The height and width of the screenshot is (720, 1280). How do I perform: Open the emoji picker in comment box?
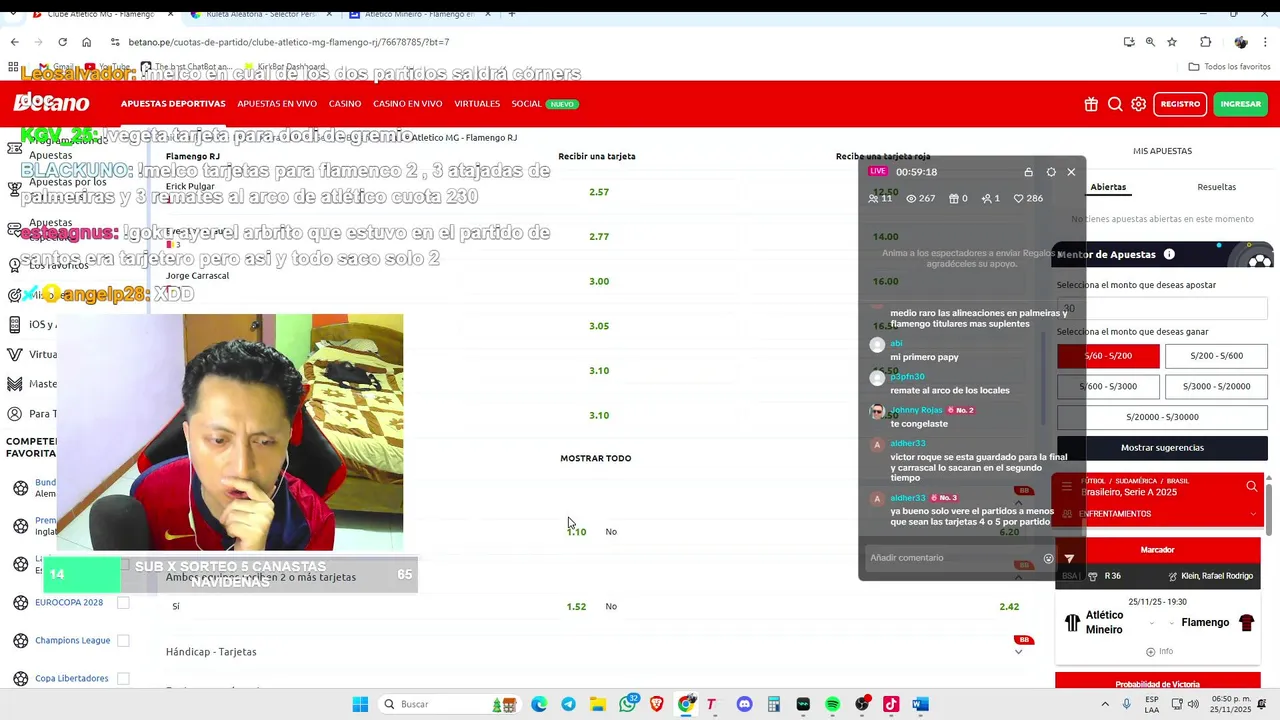tap(1049, 559)
